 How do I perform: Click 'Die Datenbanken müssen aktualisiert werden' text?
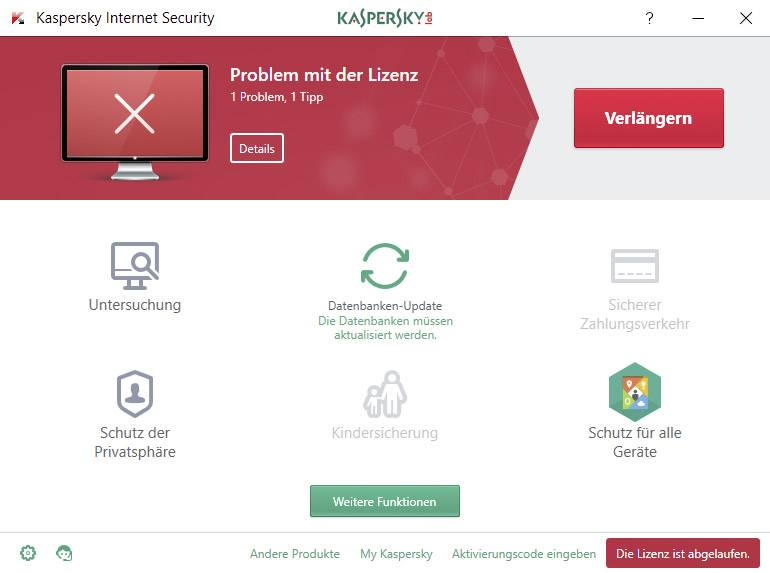(385, 328)
